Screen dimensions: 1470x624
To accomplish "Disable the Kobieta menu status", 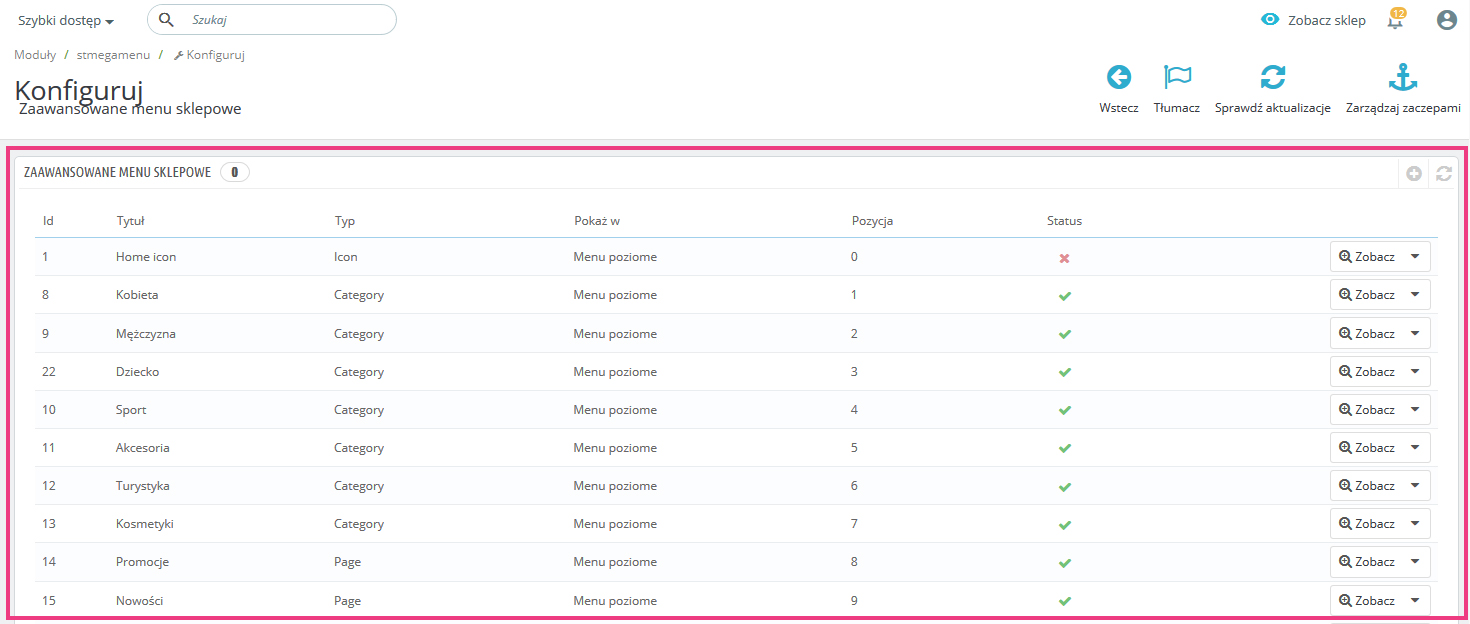I will point(1064,296).
